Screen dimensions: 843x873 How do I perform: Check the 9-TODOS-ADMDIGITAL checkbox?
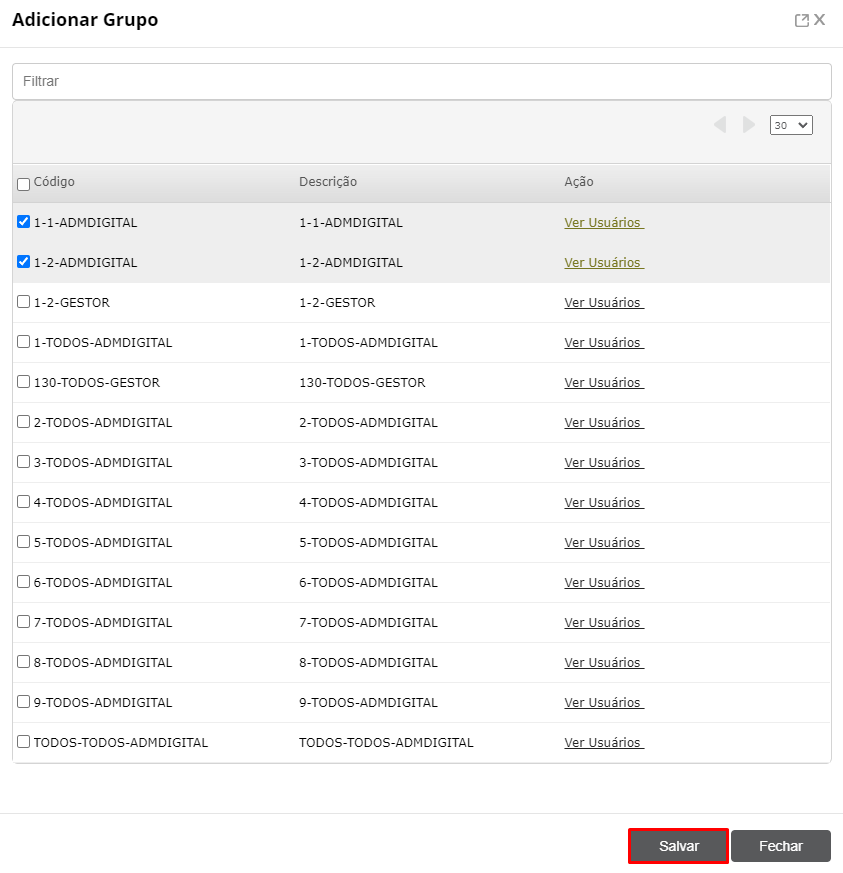[x=23, y=702]
